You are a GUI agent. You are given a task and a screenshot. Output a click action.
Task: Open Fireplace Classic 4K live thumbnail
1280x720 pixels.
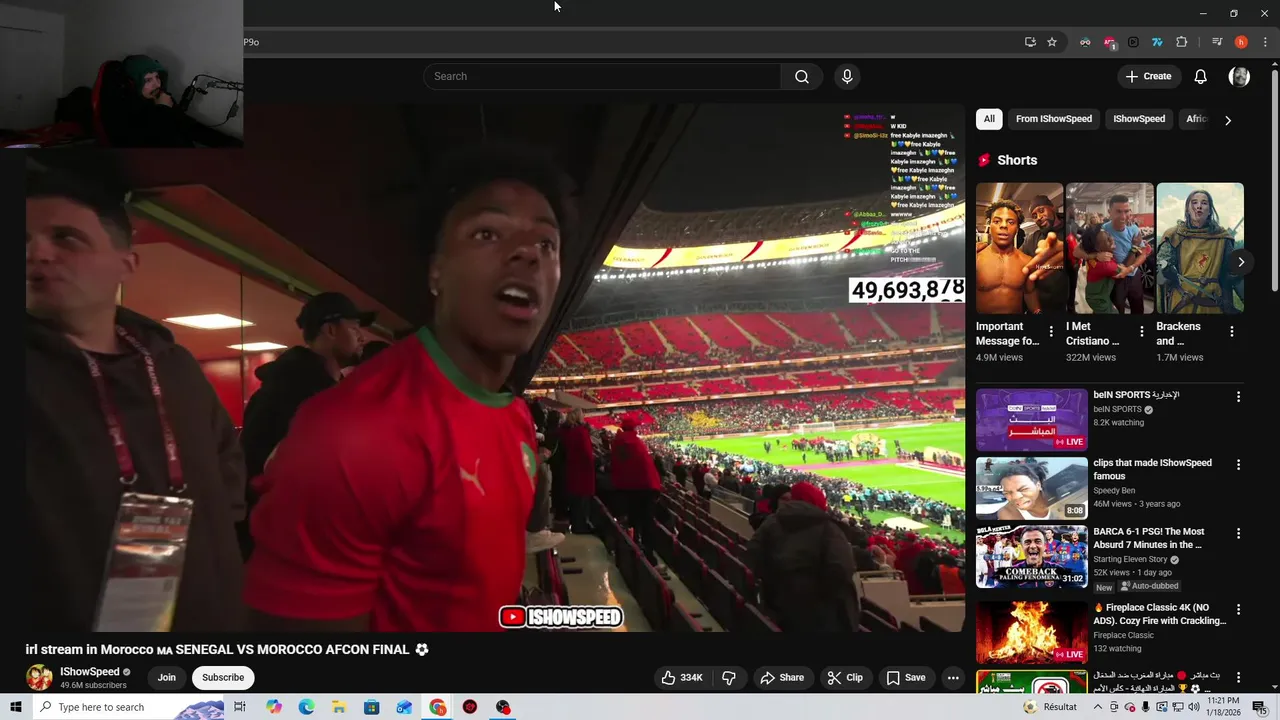click(1031, 632)
